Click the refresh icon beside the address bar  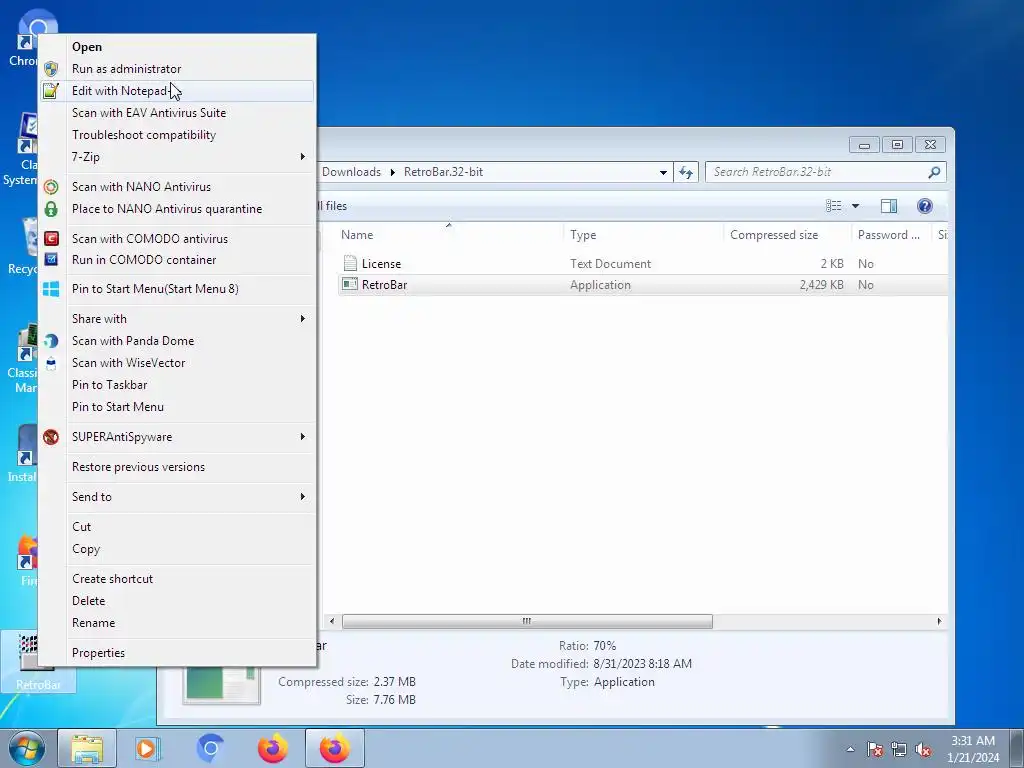pyautogui.click(x=686, y=172)
